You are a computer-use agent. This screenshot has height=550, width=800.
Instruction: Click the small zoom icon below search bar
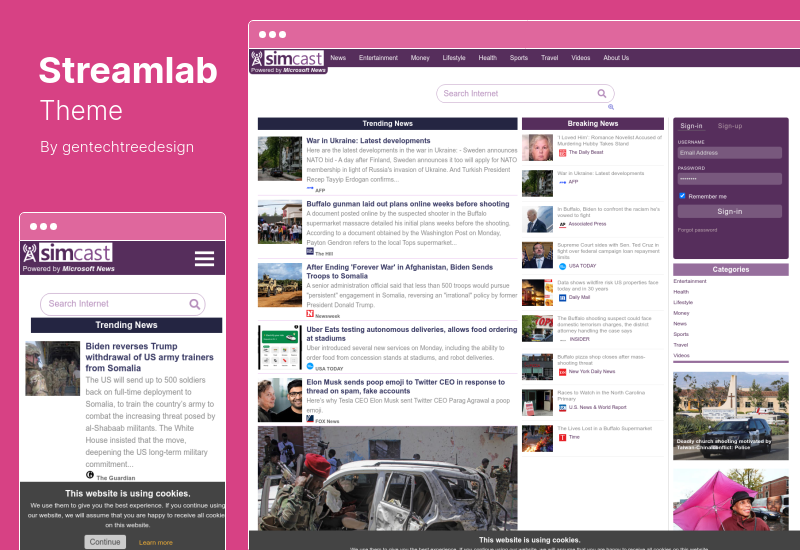(x=611, y=107)
